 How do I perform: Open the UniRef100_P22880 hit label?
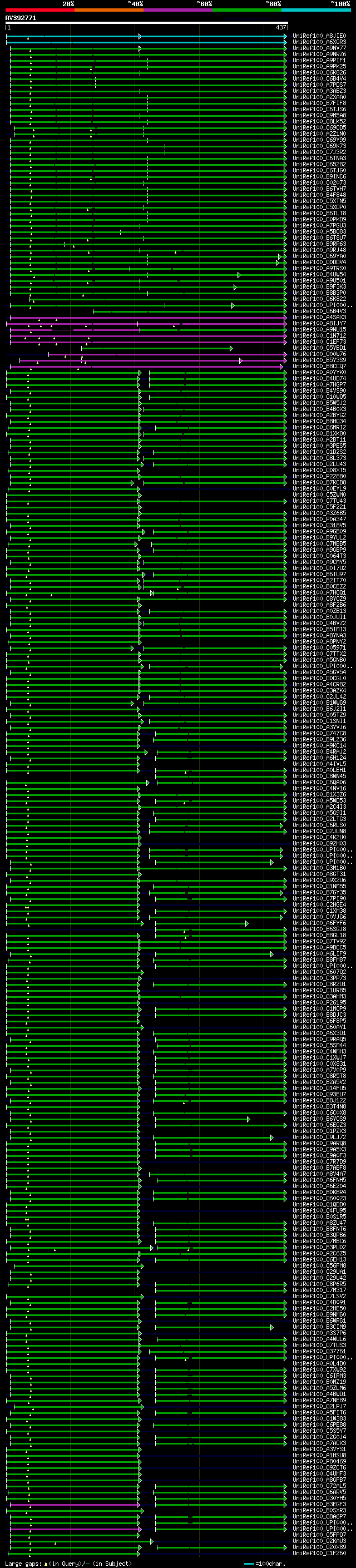[319, 477]
